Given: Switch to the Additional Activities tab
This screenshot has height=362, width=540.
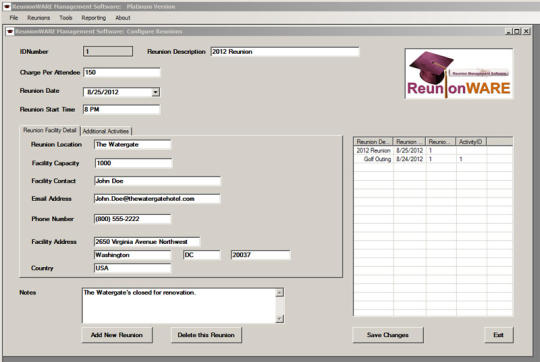Looking at the screenshot, I should pyautogui.click(x=106, y=131).
